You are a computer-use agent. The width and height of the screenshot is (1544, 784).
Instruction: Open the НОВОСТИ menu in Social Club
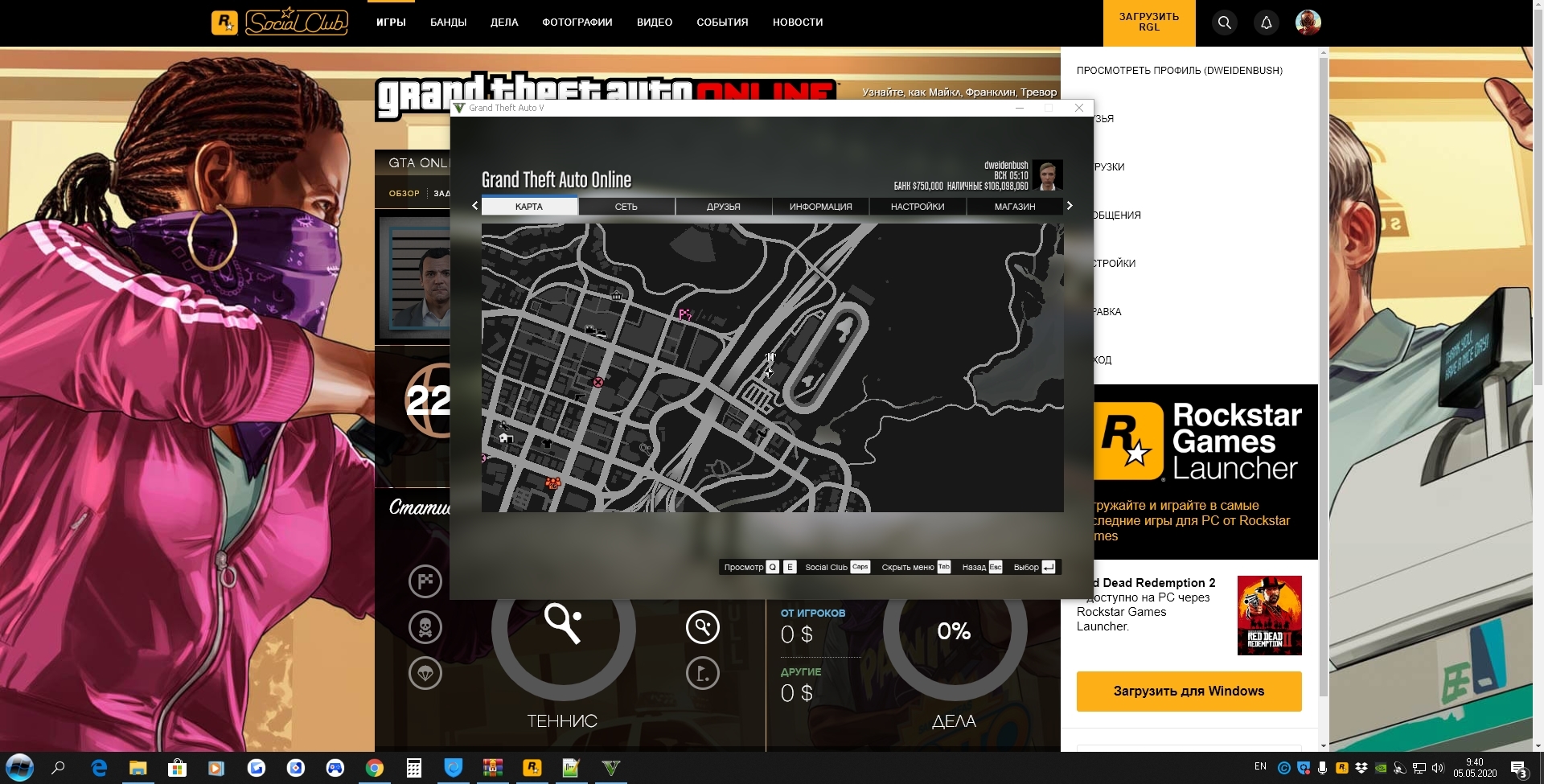[798, 23]
